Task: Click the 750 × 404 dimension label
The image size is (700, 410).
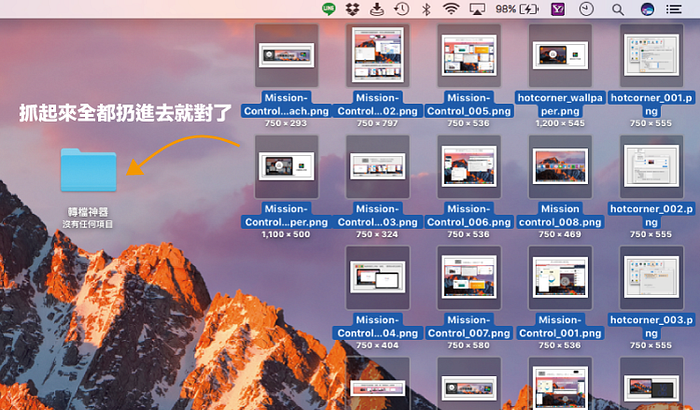Action: pos(378,345)
